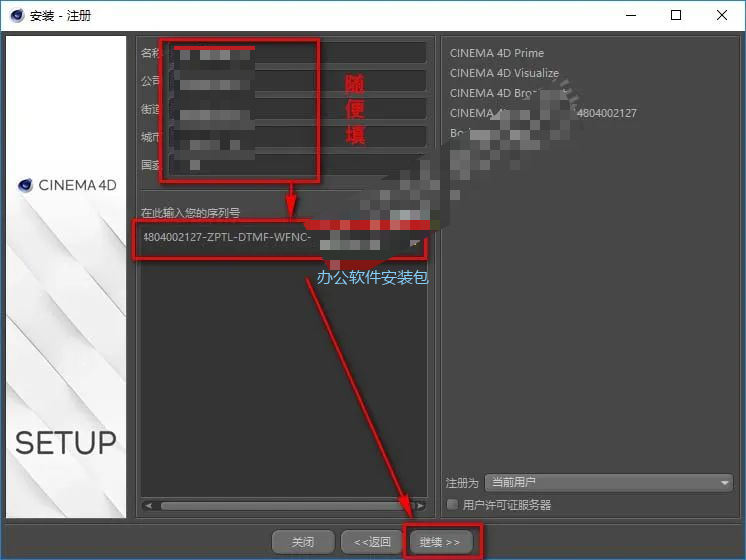Screen dimensions: 746x560
Task: Click the 公司 company input field
Action: (297, 81)
